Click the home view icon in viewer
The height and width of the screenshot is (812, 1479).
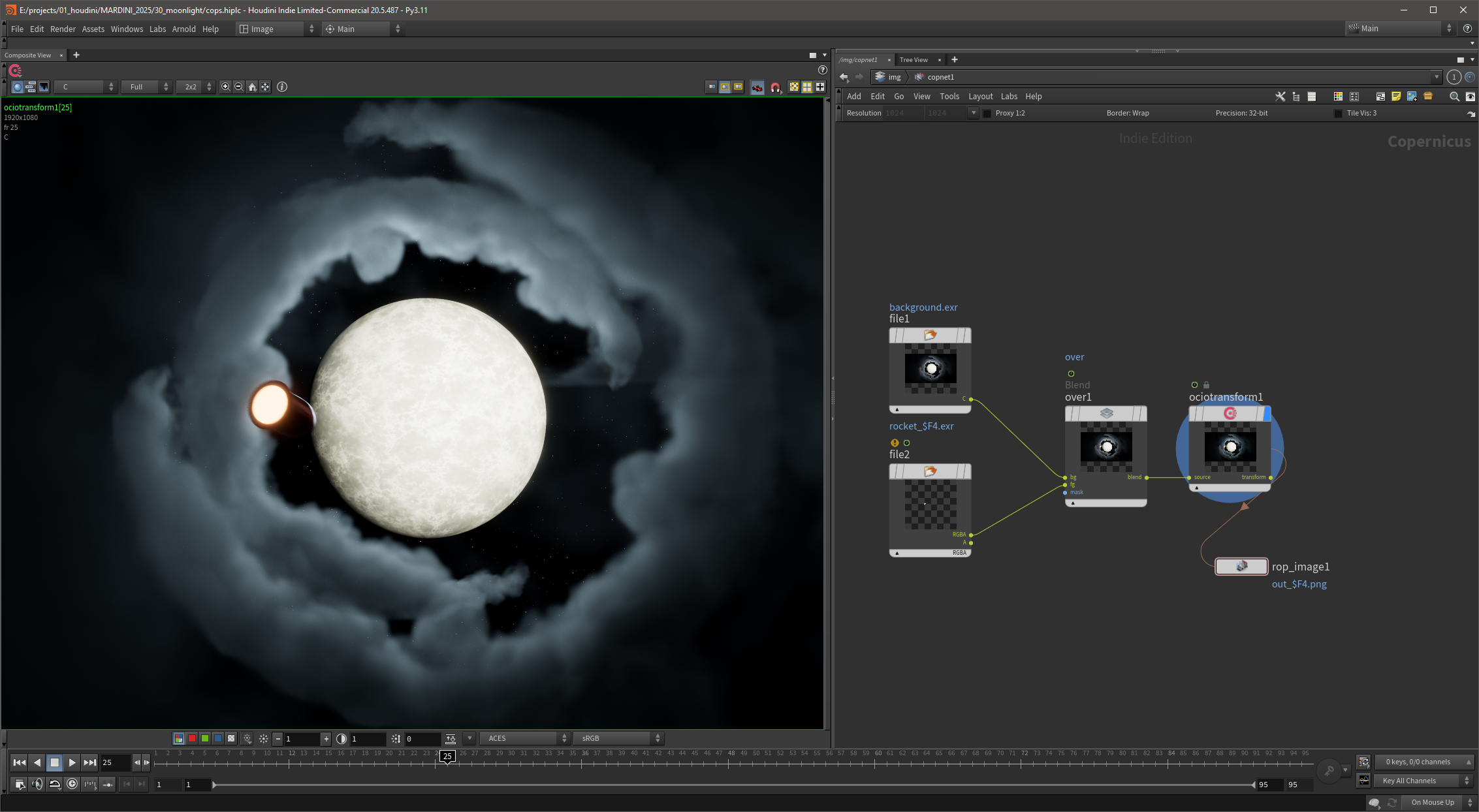(x=252, y=87)
